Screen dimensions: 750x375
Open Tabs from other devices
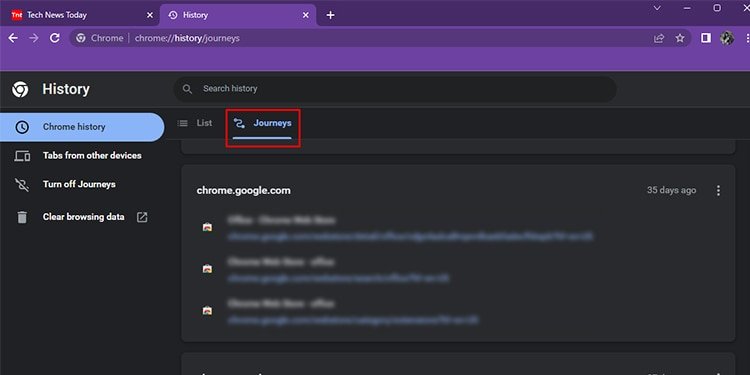[92, 155]
